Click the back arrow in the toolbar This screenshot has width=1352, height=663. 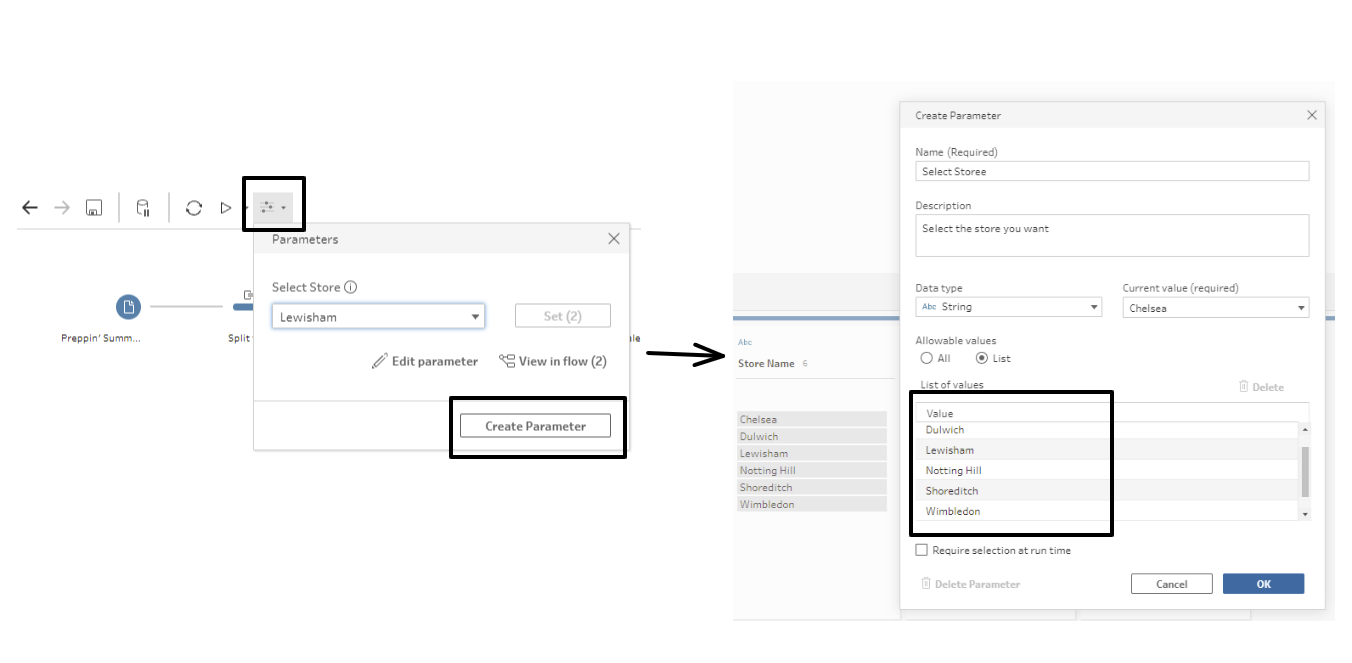click(30, 208)
